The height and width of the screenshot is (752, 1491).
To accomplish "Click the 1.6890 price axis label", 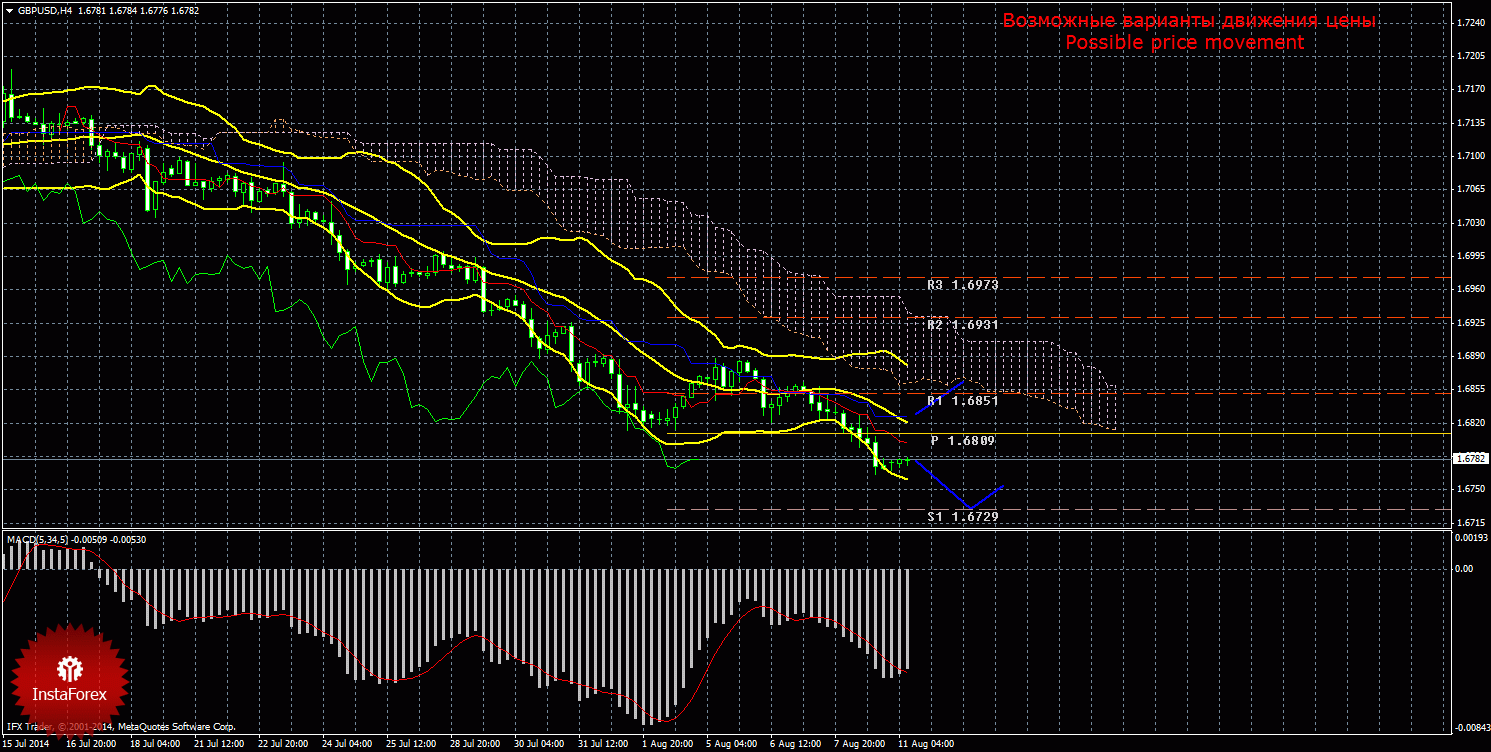I will (x=1469, y=356).
